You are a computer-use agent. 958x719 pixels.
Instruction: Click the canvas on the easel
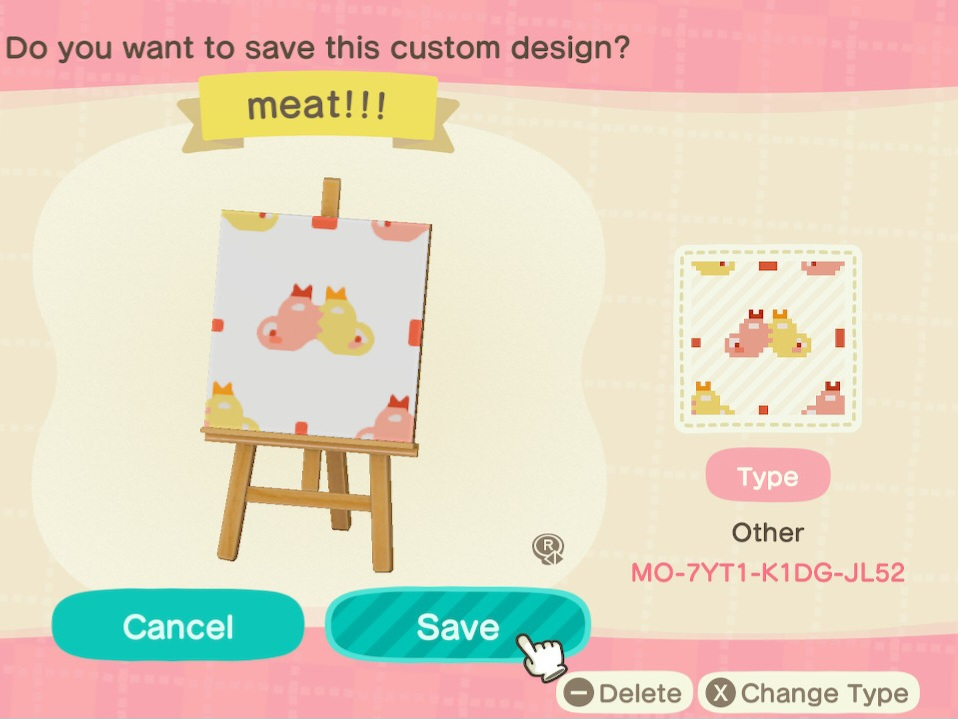pyautogui.click(x=316, y=327)
